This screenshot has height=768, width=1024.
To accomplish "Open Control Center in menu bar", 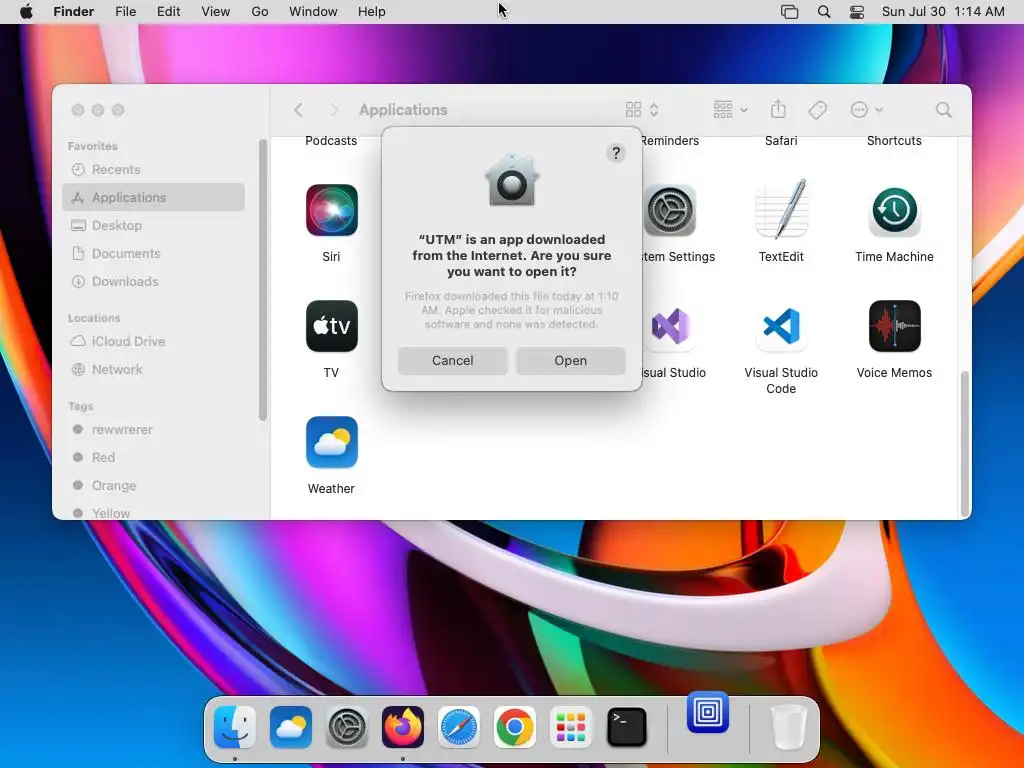I will pos(857,12).
